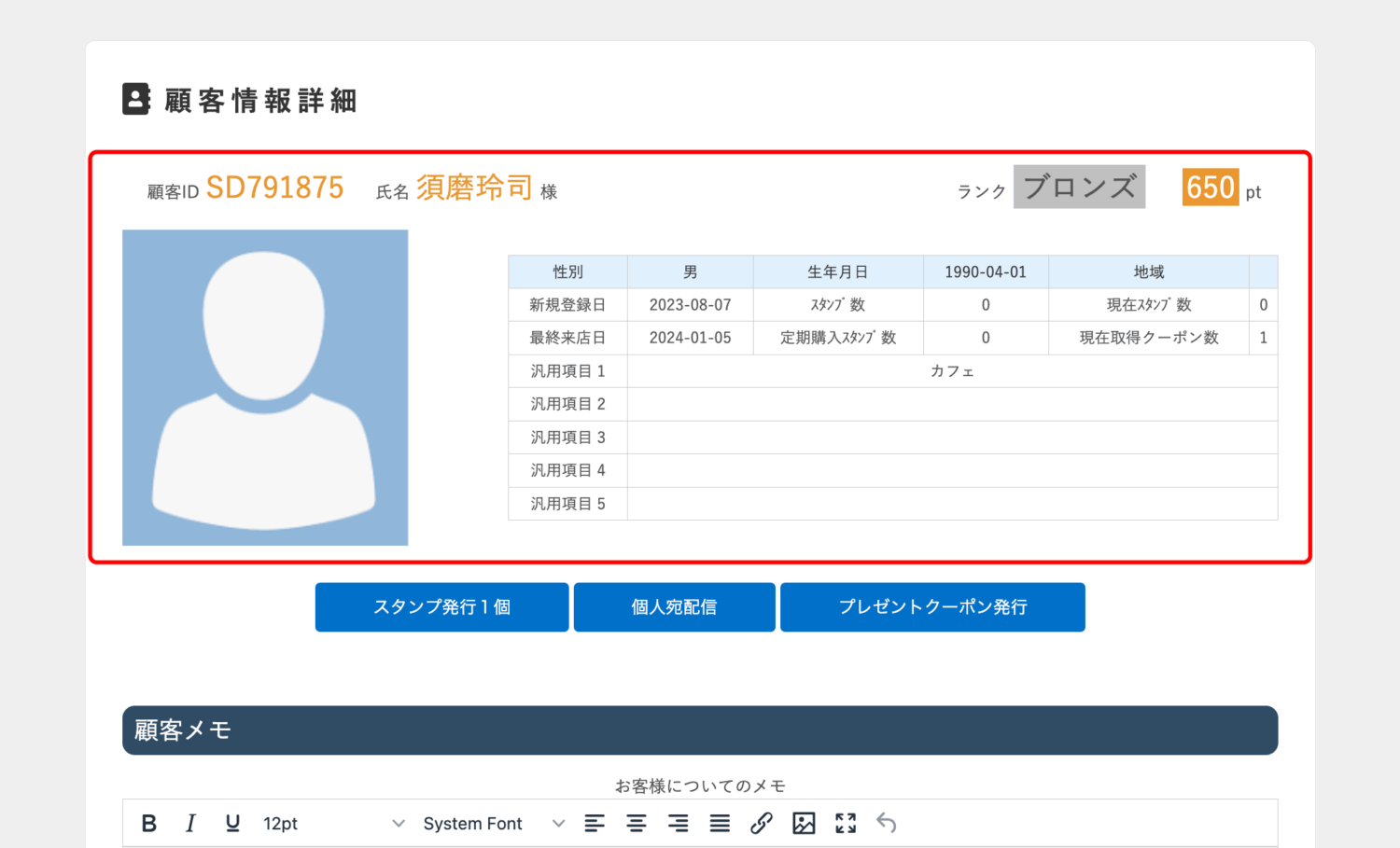Apply underline formatting to memo text
The image size is (1400, 848).
pyautogui.click(x=231, y=823)
